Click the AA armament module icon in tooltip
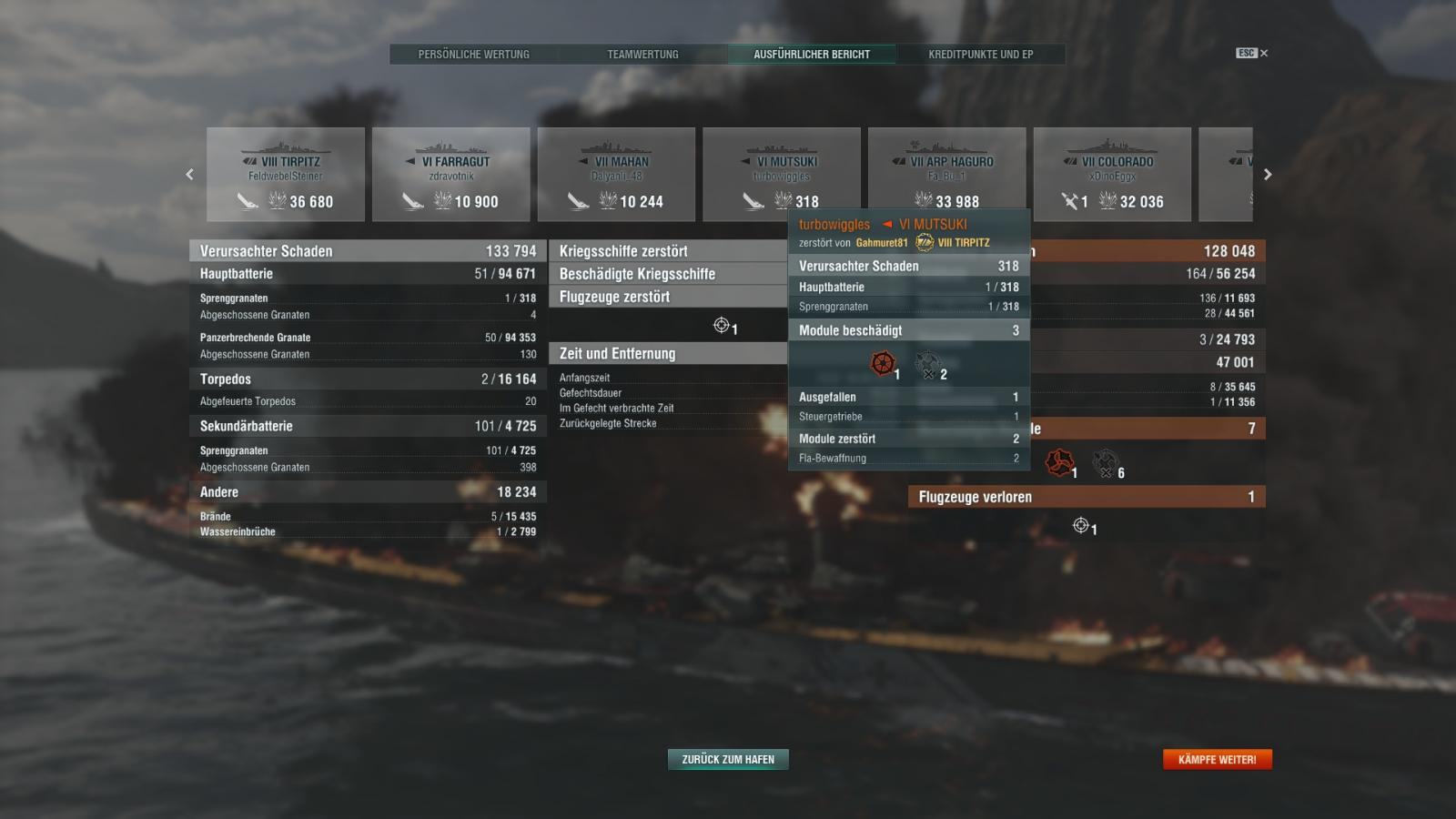 [927, 365]
